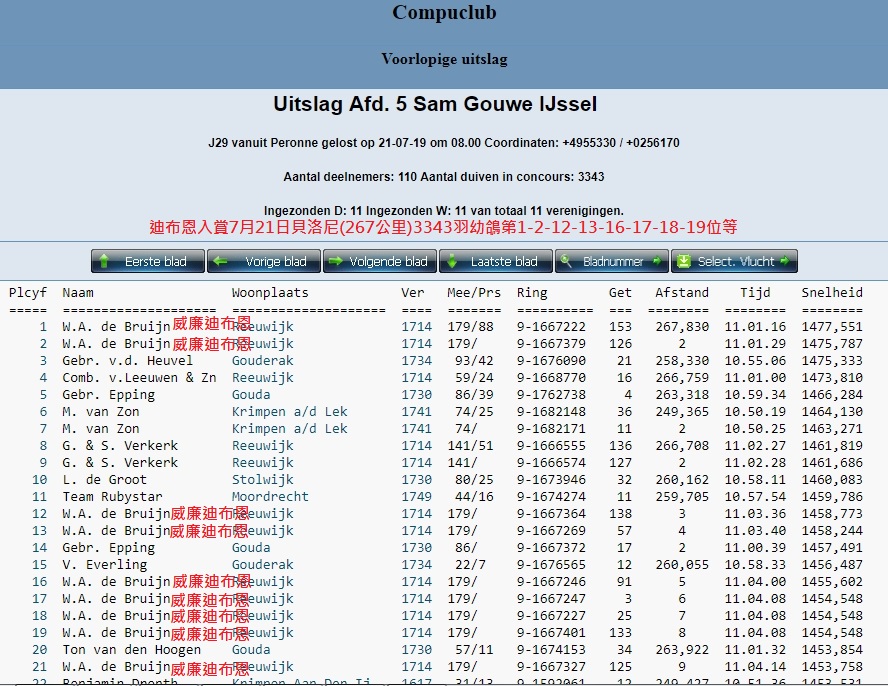Click distance value 260,055
Viewport: 888px width, 686px height.
point(682,565)
